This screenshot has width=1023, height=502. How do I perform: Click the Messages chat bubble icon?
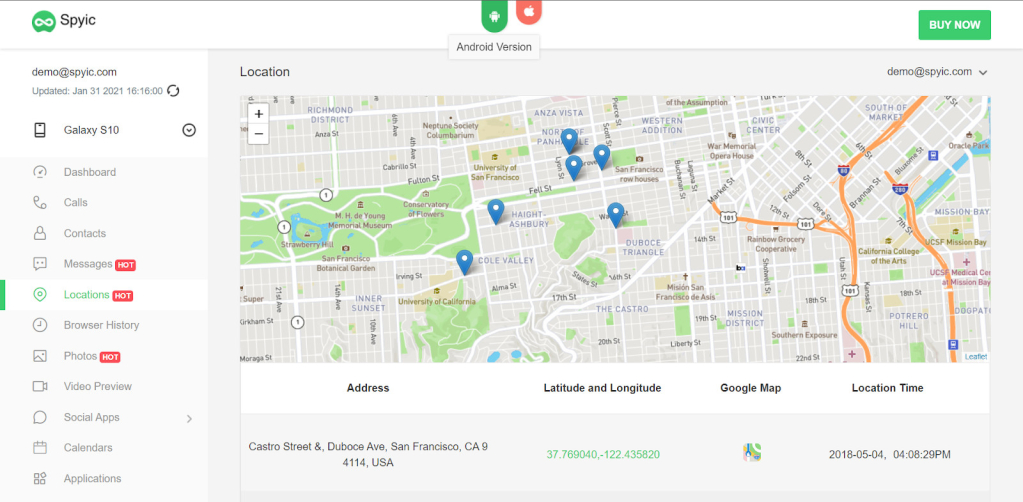click(x=40, y=264)
